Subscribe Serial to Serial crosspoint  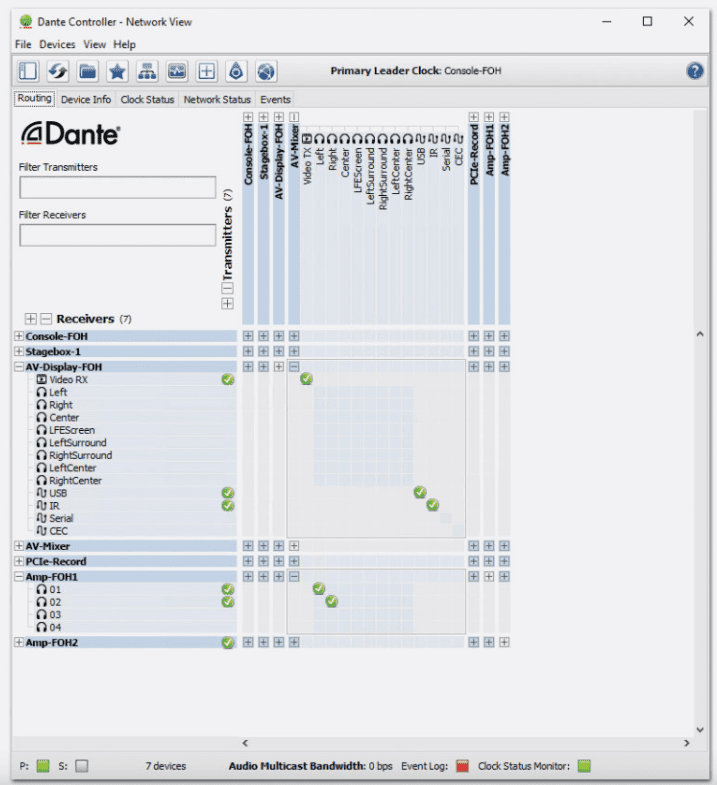click(x=446, y=518)
